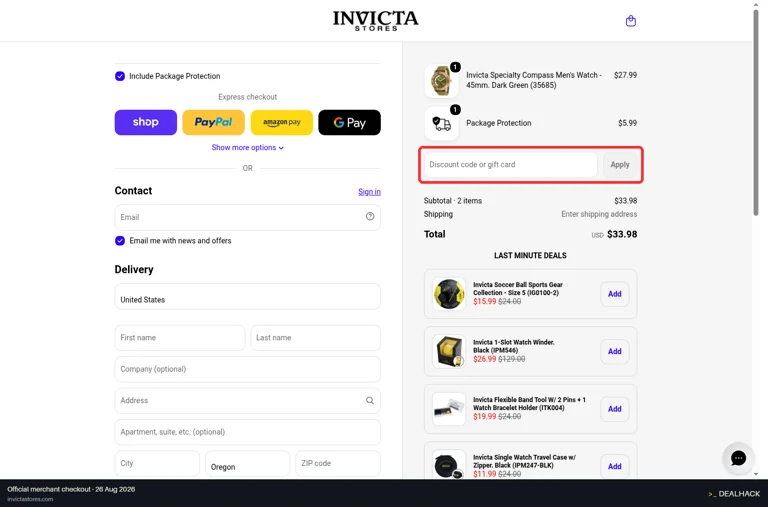Pay with Google Pay button
The height and width of the screenshot is (507, 768).
click(349, 122)
